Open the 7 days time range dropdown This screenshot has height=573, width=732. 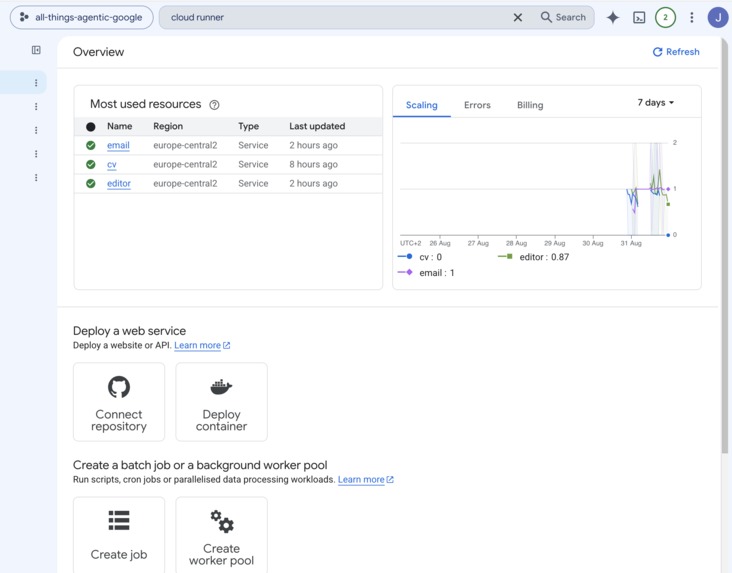(656, 102)
